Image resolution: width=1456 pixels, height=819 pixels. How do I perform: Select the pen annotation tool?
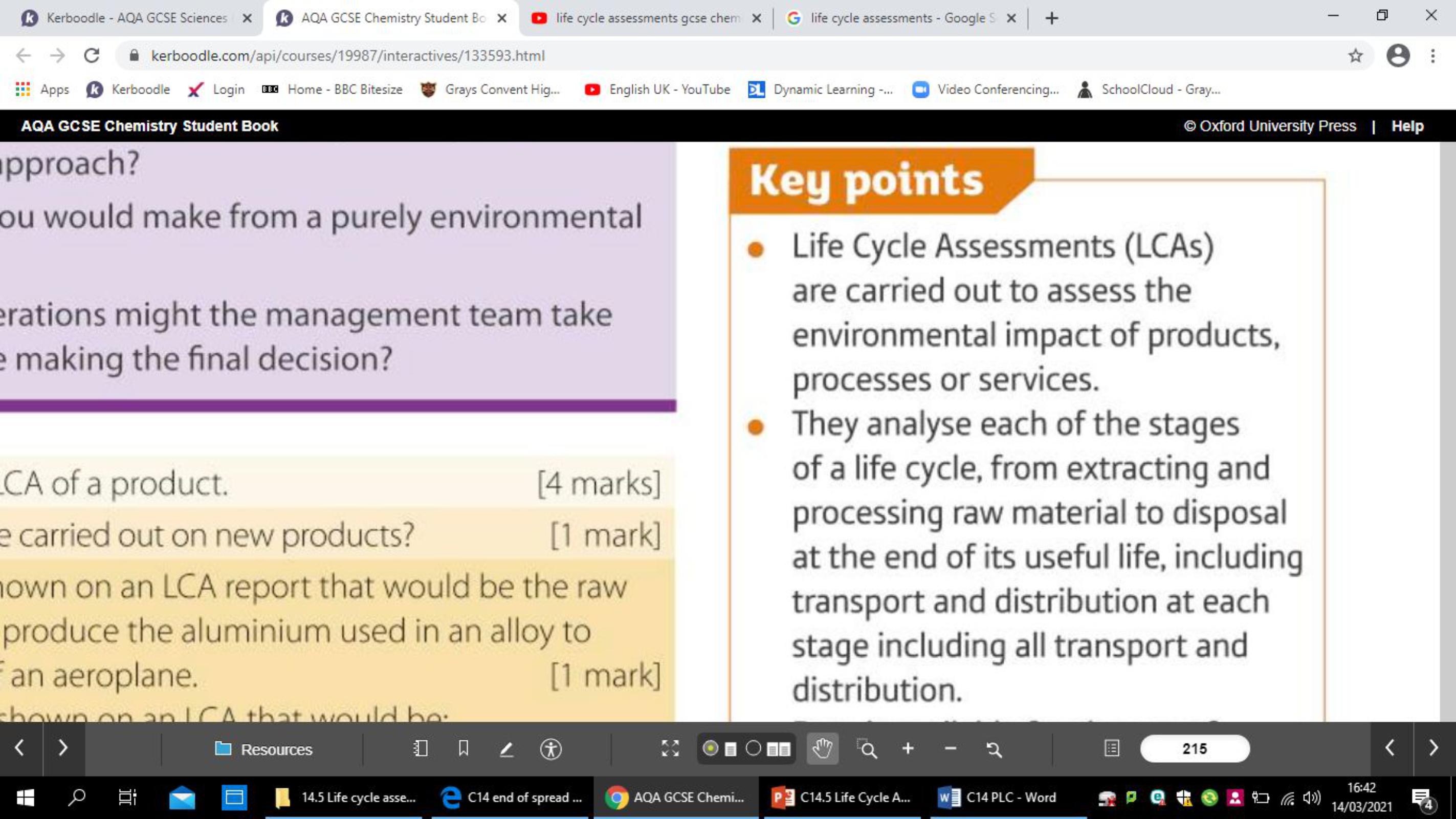pos(506,749)
